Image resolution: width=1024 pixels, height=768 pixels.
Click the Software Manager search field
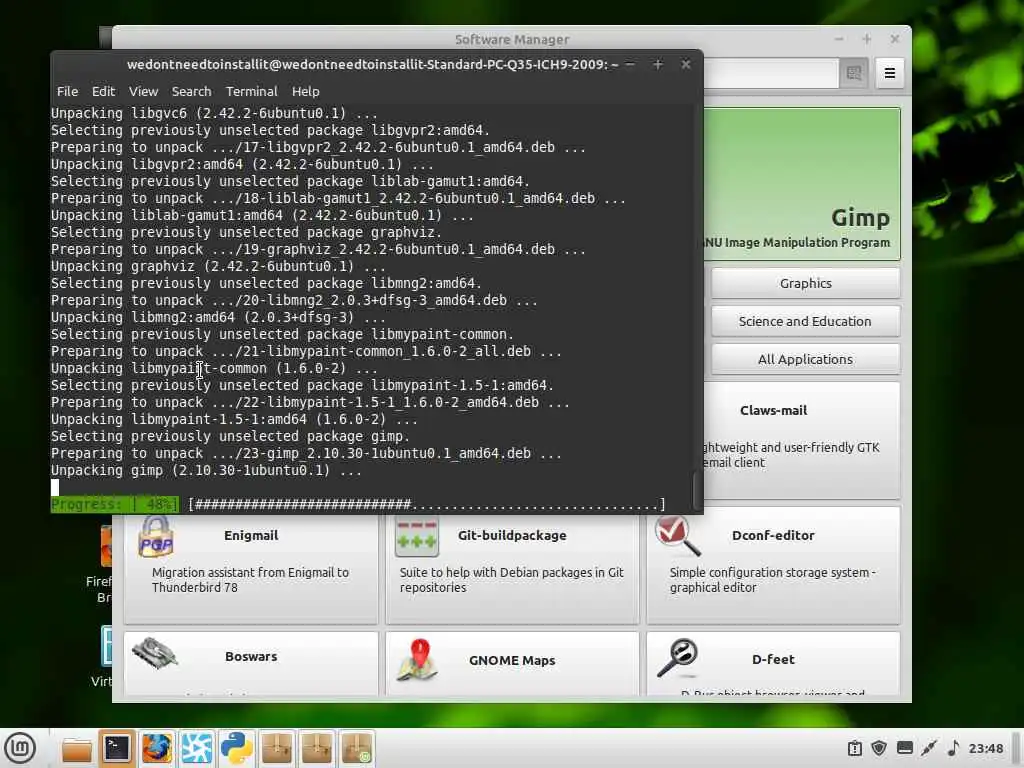click(x=771, y=72)
